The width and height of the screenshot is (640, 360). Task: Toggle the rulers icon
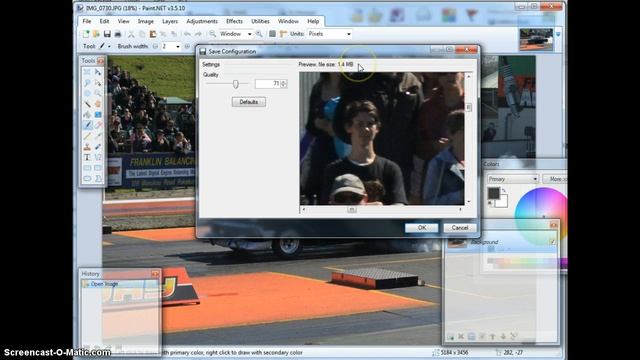pos(283,34)
